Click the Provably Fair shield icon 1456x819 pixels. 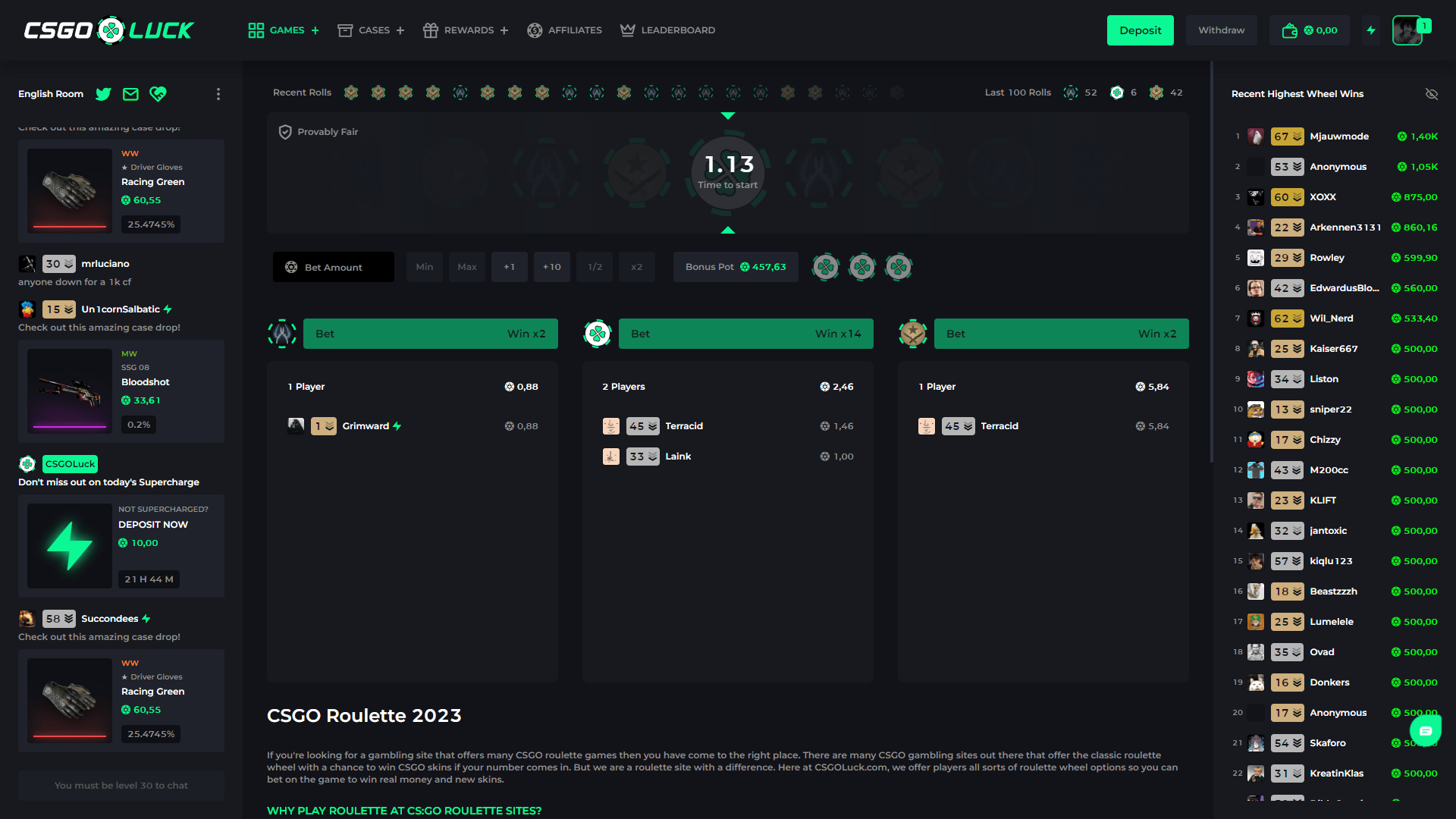284,131
